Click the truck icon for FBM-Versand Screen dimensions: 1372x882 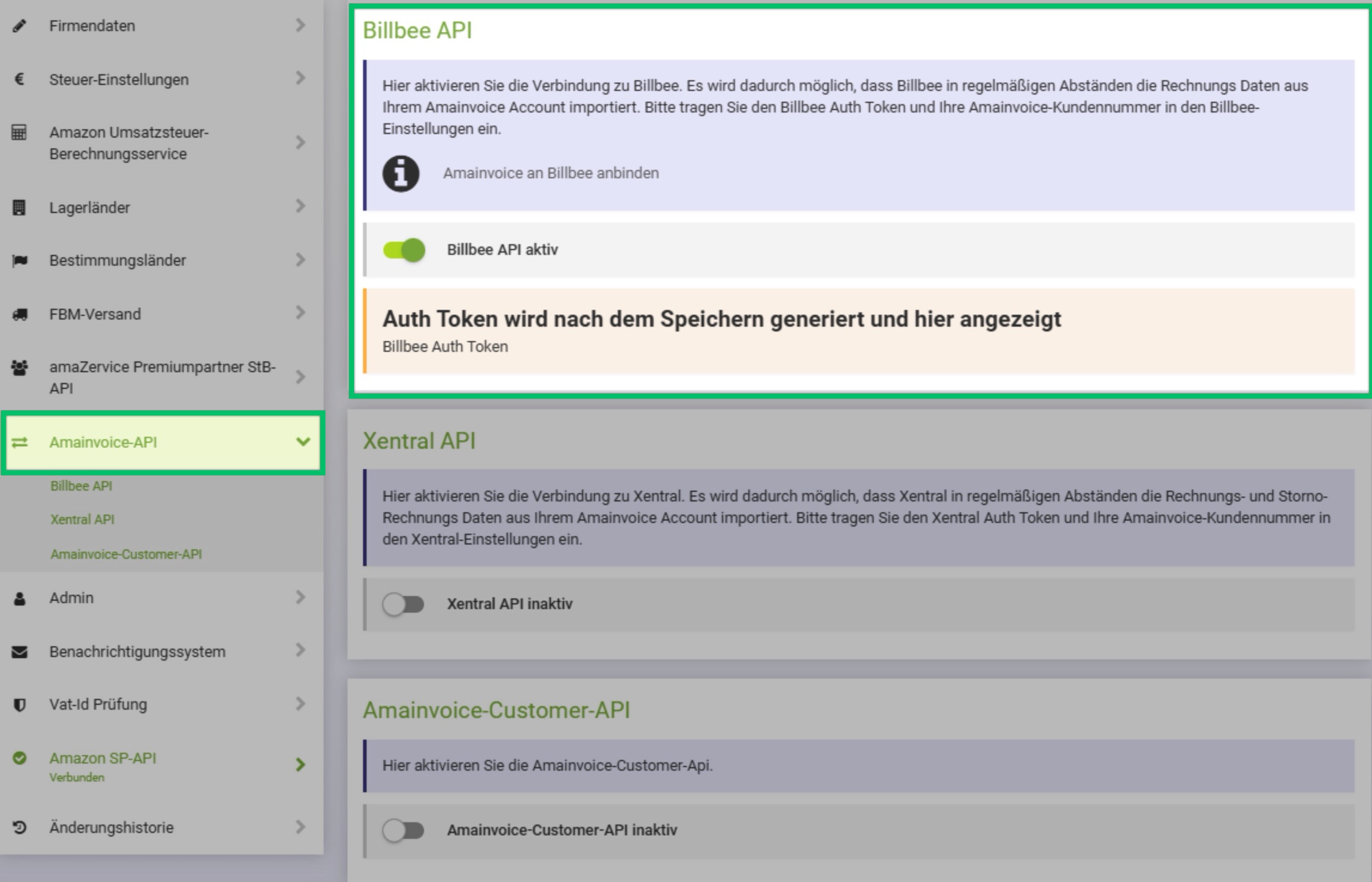pyautogui.click(x=19, y=314)
